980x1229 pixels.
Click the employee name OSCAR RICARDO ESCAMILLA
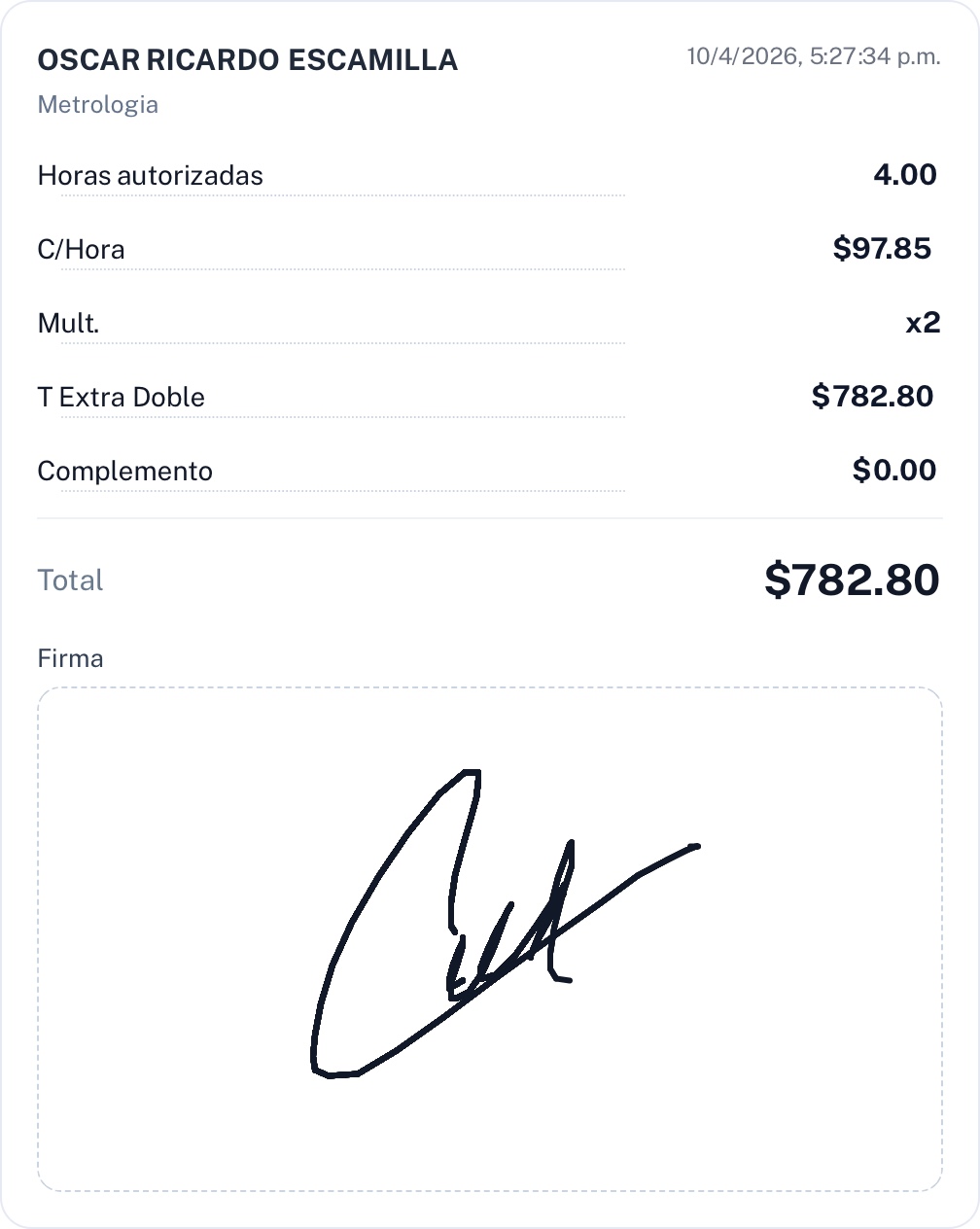tap(247, 60)
